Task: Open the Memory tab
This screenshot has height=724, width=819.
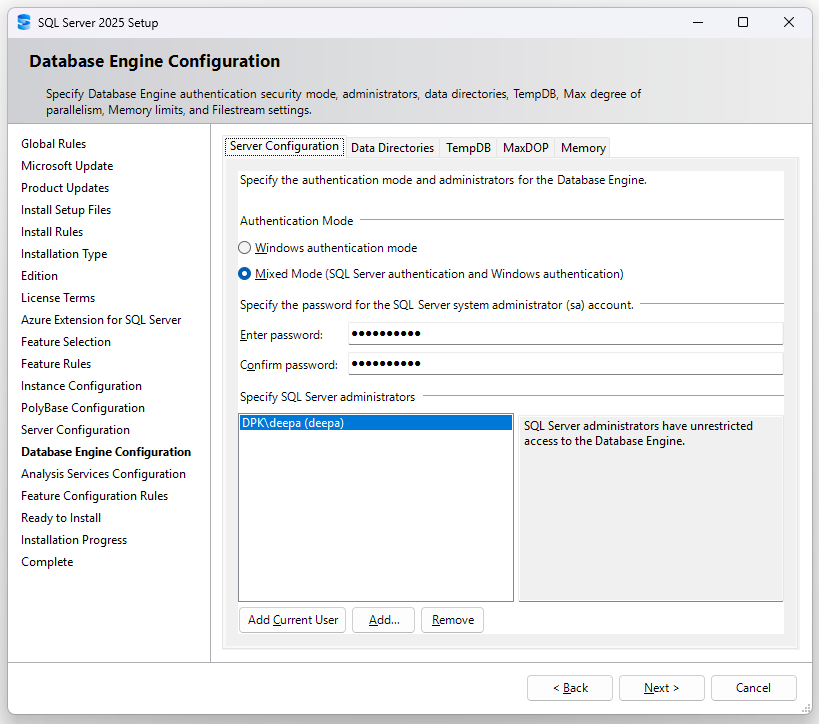Action: pos(582,147)
